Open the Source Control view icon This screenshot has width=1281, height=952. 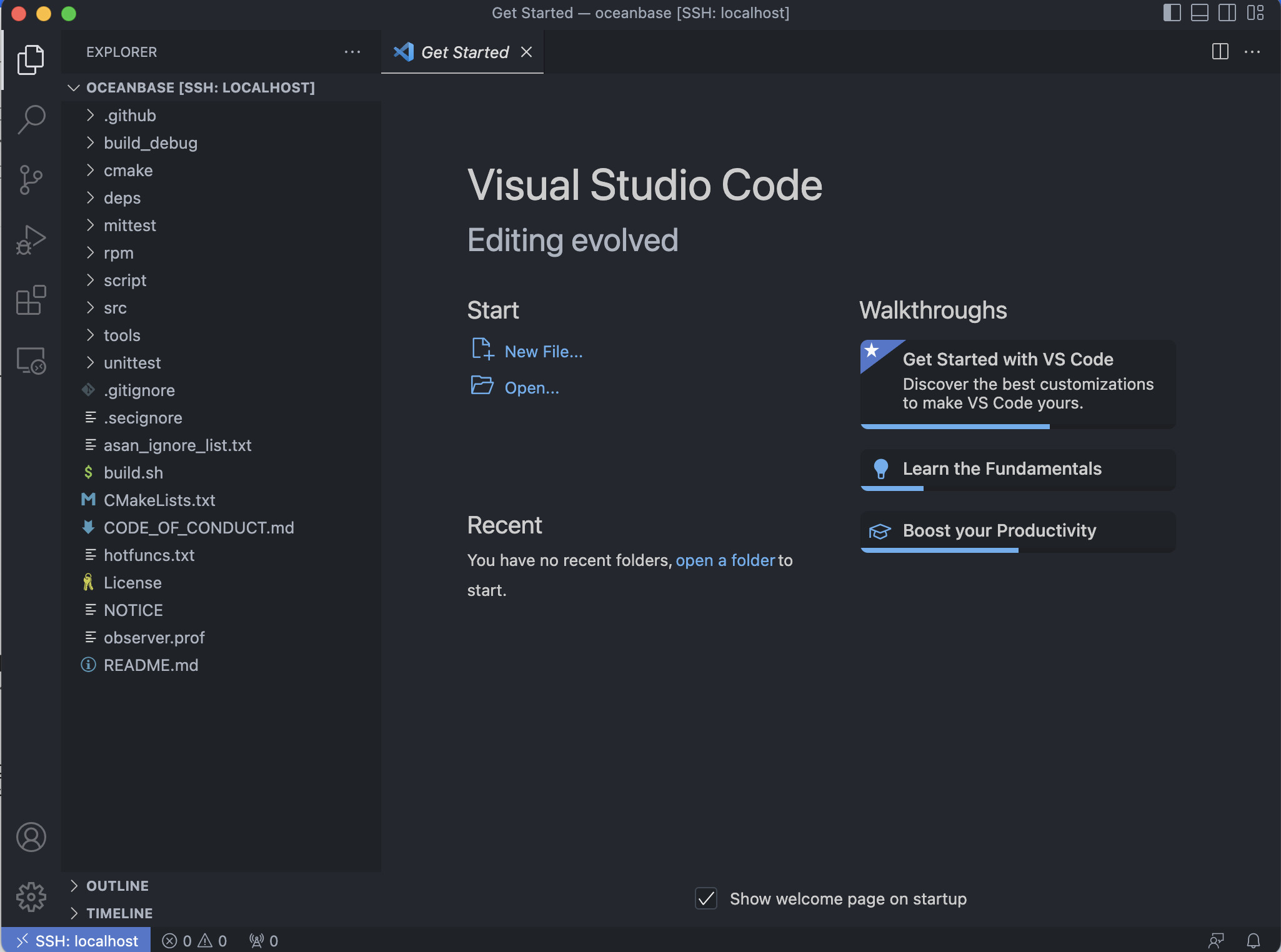31,180
